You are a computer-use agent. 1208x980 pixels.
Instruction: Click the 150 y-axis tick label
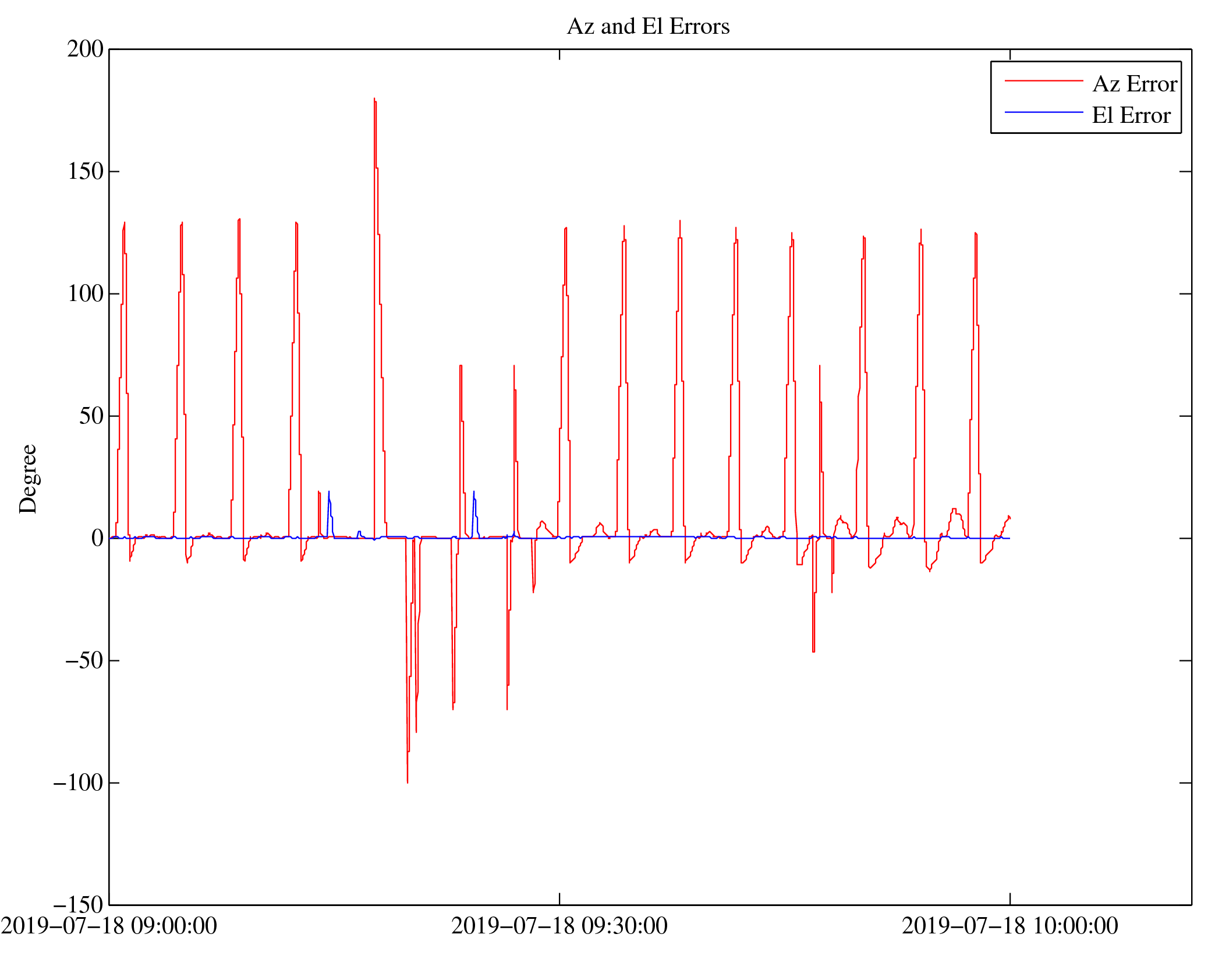tap(86, 172)
